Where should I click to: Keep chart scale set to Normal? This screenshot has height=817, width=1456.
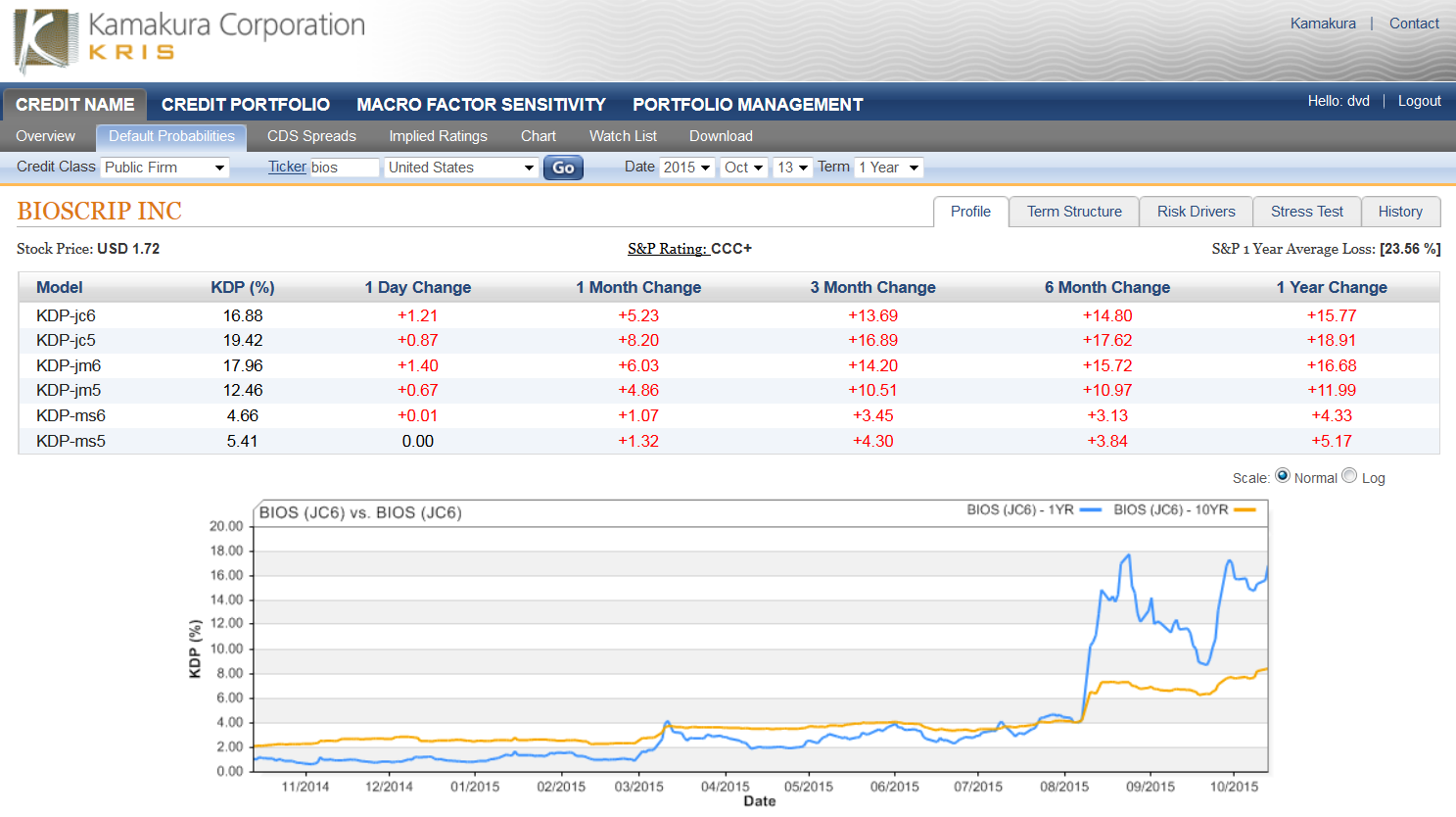click(x=1283, y=477)
